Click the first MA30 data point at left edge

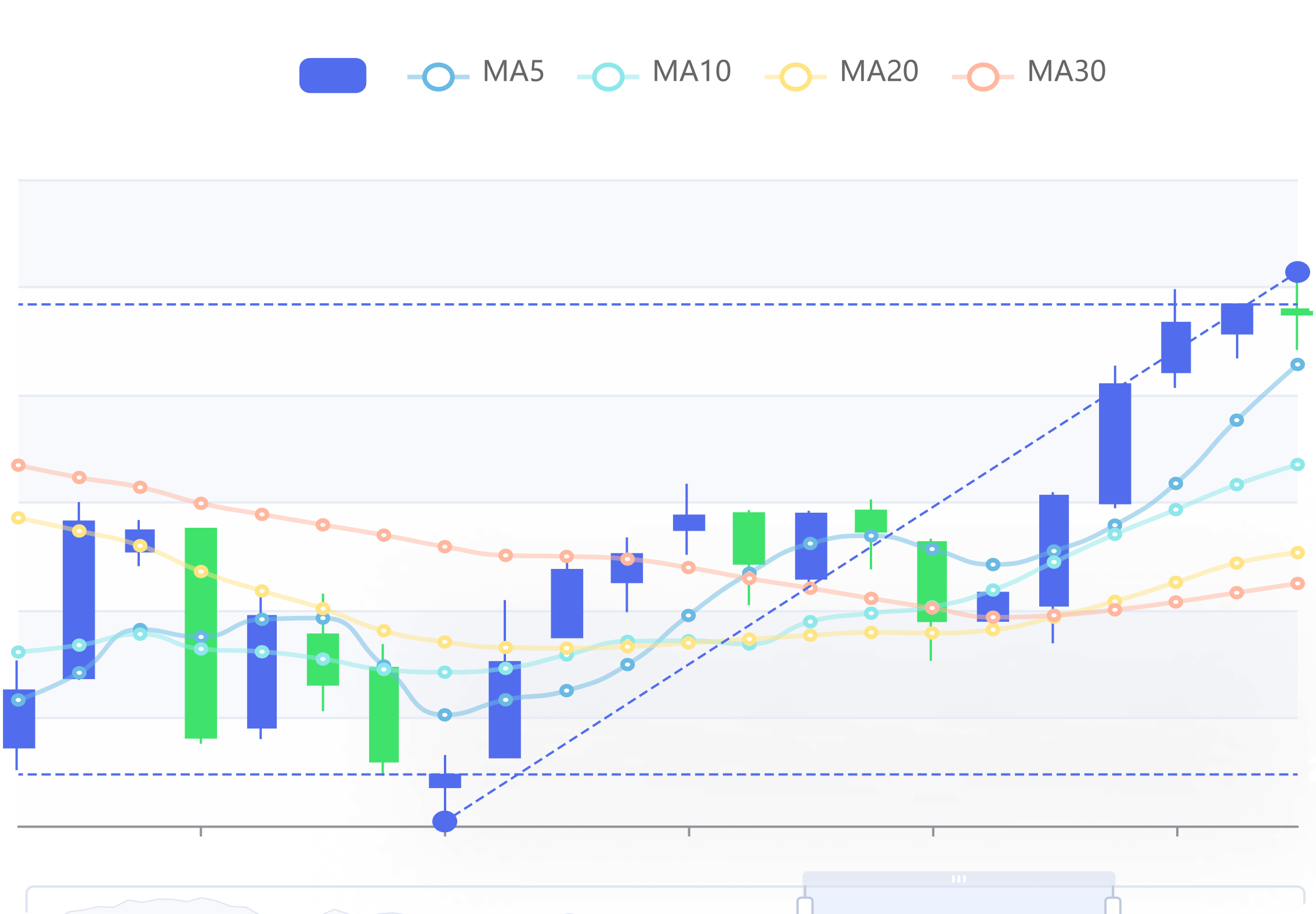(x=19, y=465)
